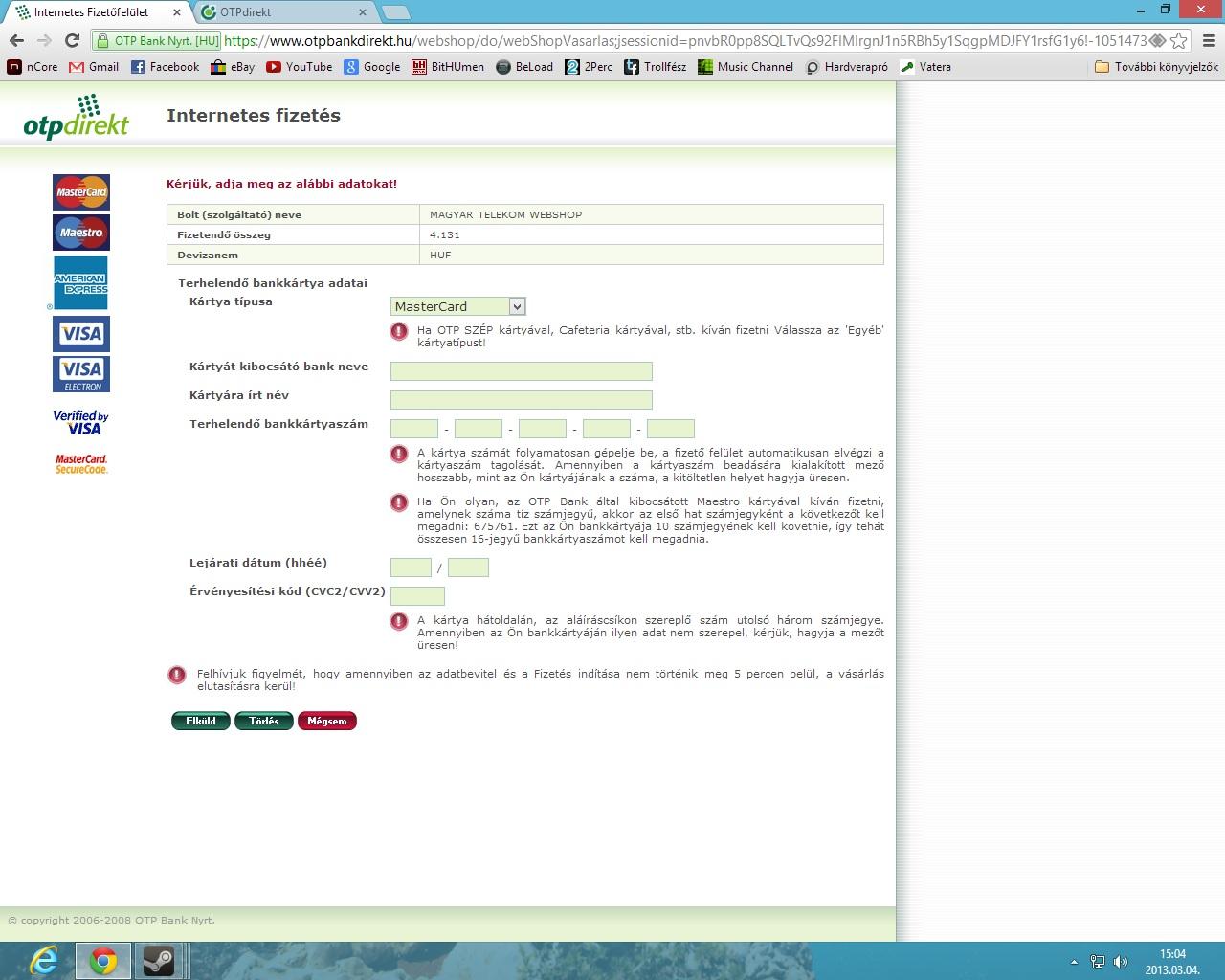Click the MasterCard logo in sidebar
Viewport: 1225px width, 980px height.
click(x=81, y=192)
